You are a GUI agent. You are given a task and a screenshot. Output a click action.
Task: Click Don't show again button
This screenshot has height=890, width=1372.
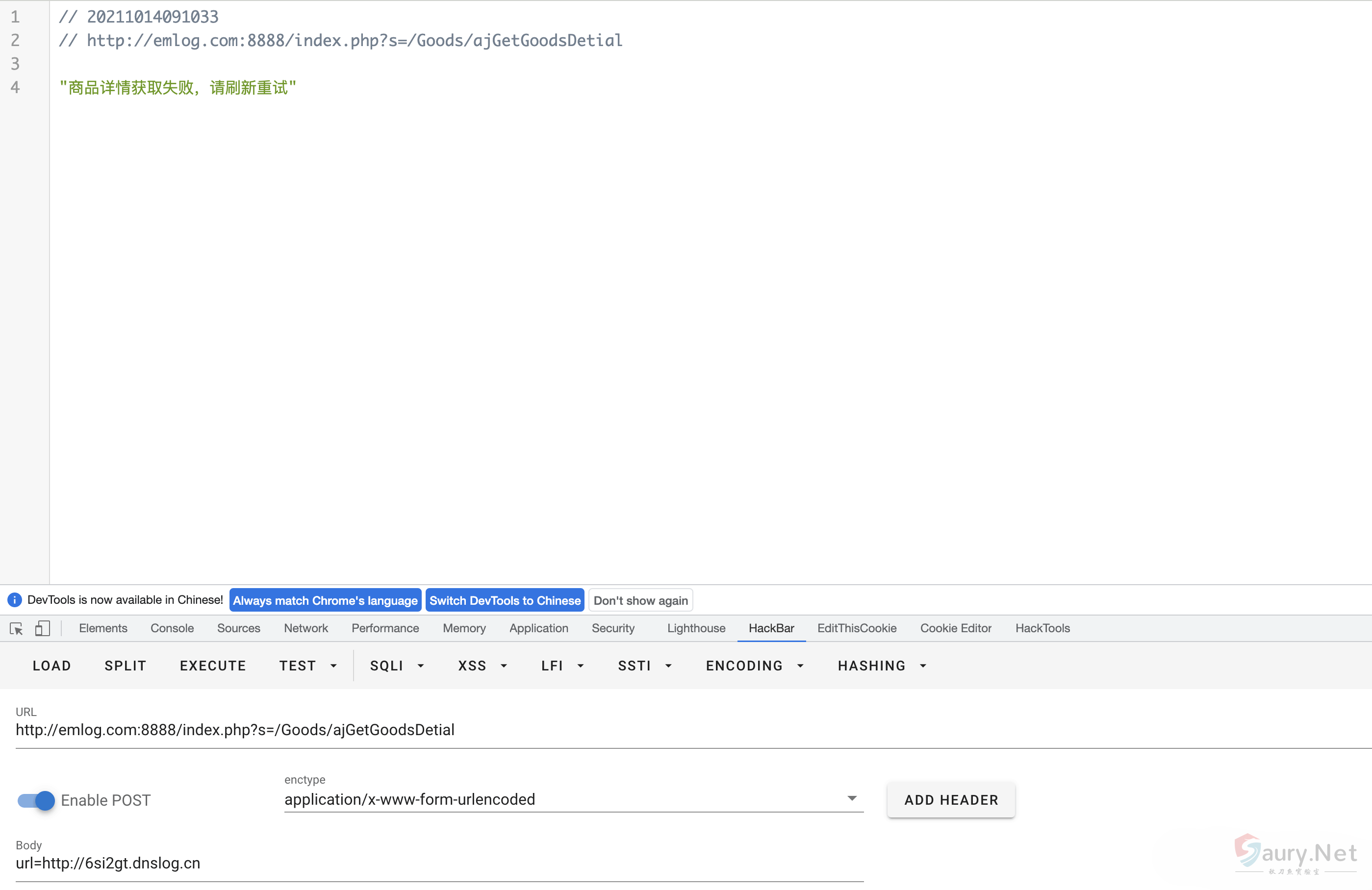tap(640, 600)
